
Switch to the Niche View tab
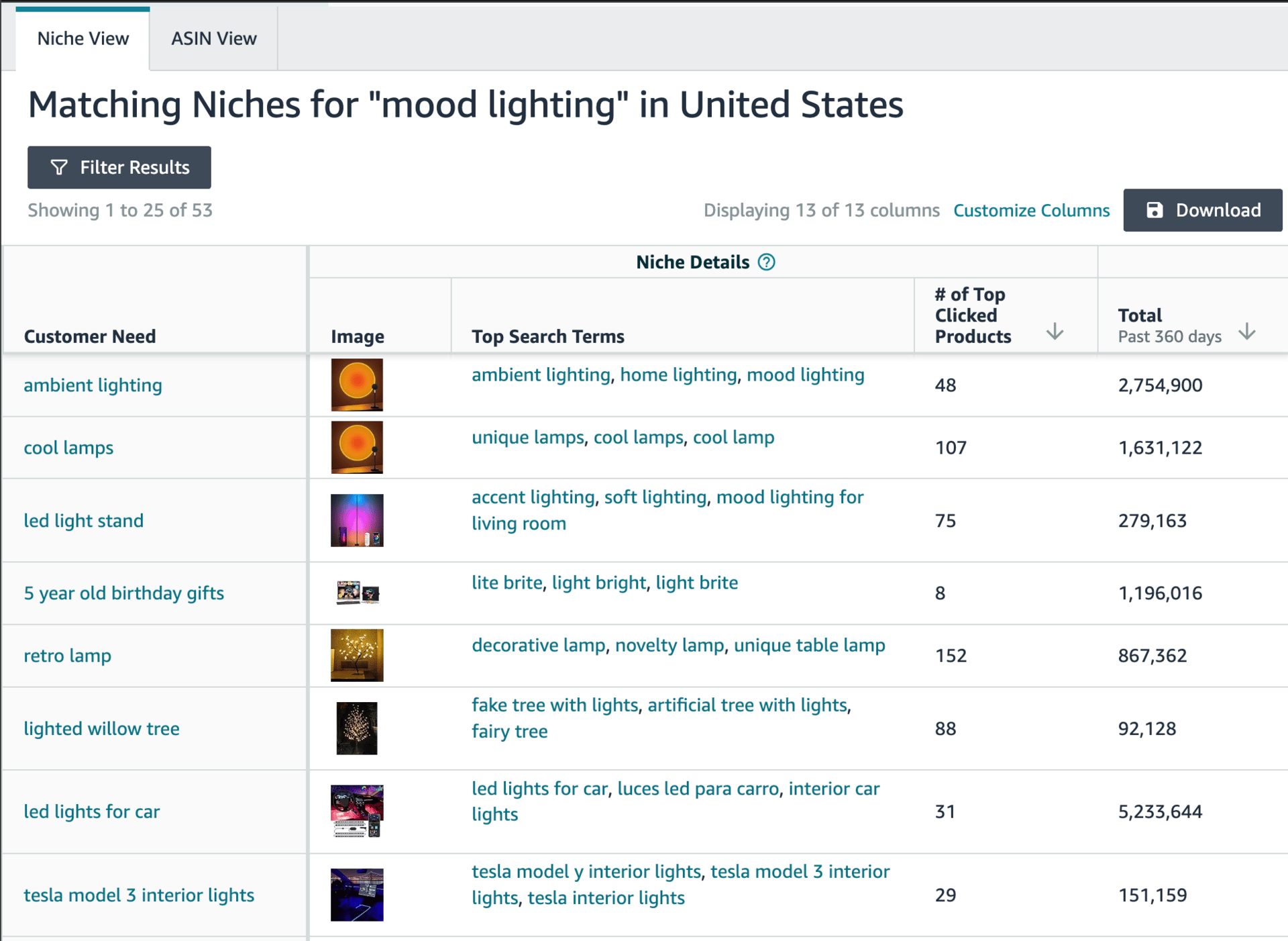tap(83, 38)
